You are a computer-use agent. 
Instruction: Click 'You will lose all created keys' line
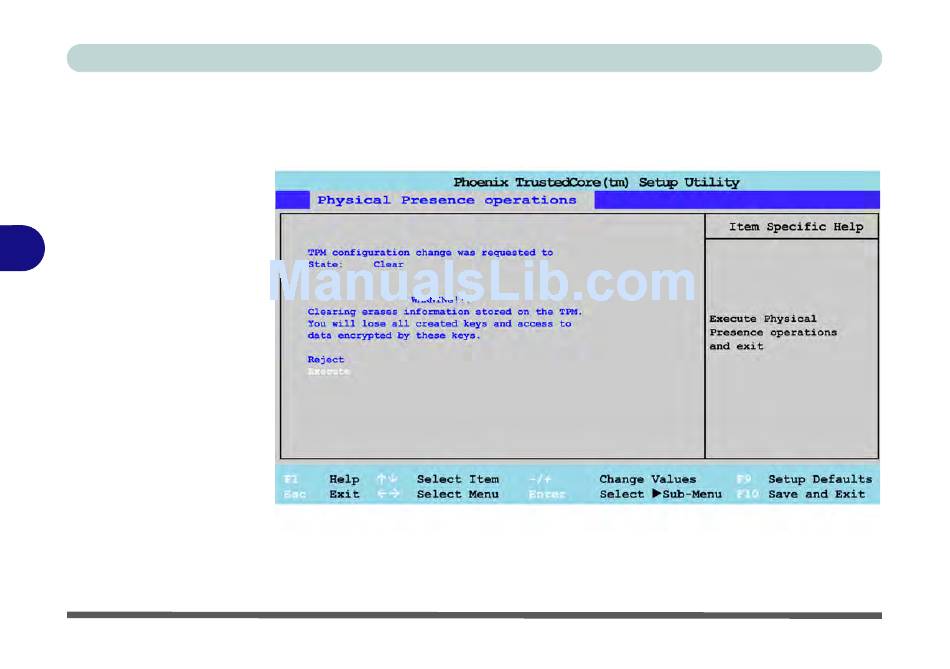pos(439,324)
